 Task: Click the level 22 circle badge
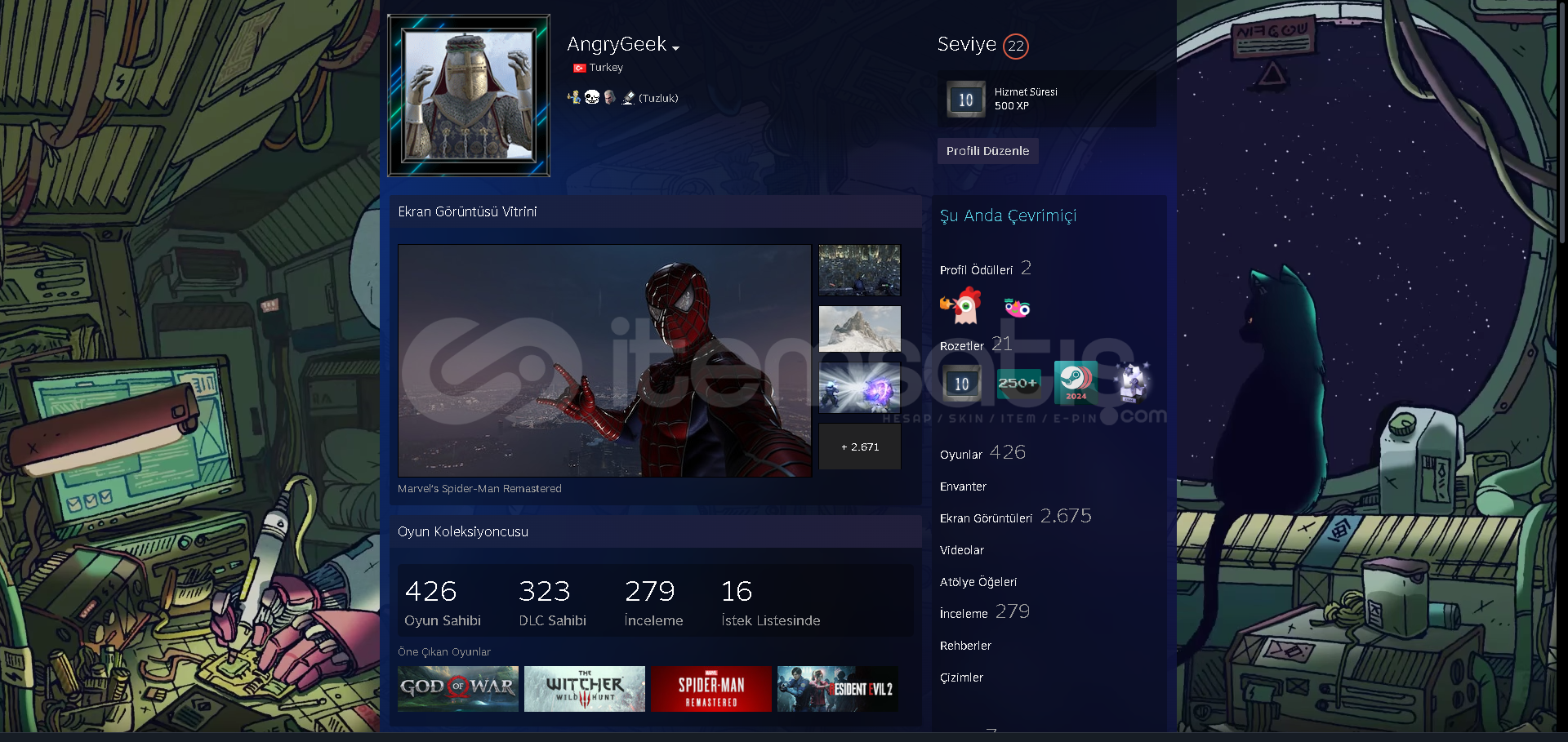click(x=1016, y=46)
